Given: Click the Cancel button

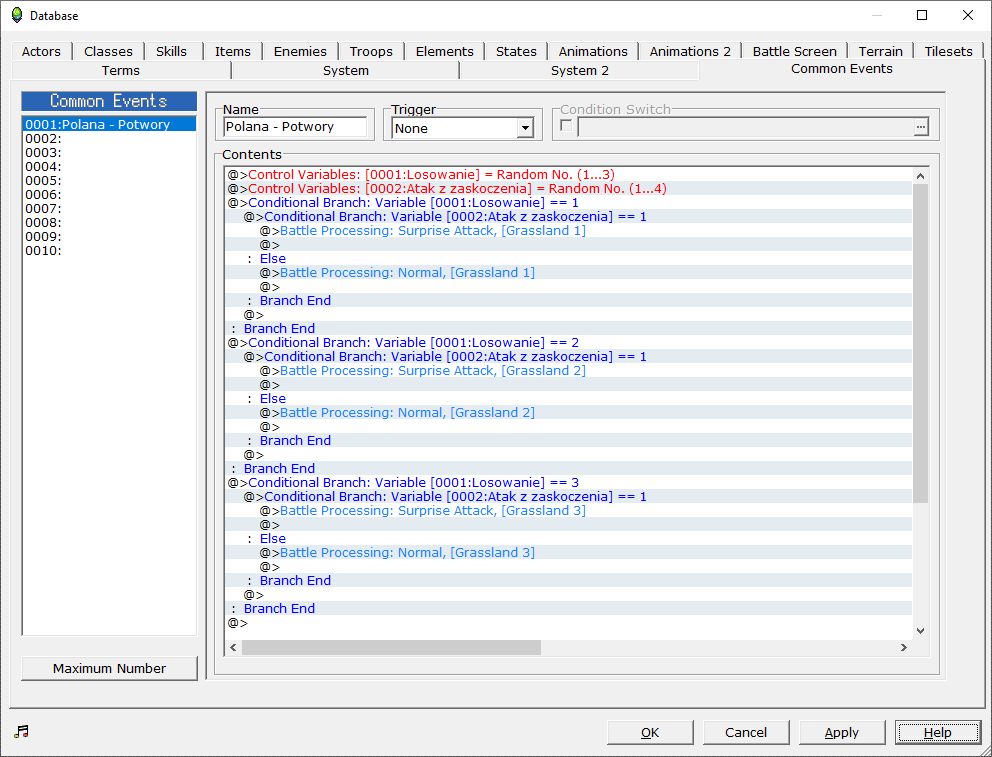Looking at the screenshot, I should coord(746,732).
